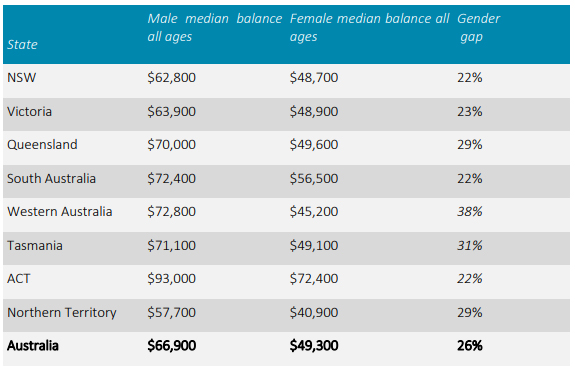Click Northern Territory female balance $40,900

[x=314, y=313]
